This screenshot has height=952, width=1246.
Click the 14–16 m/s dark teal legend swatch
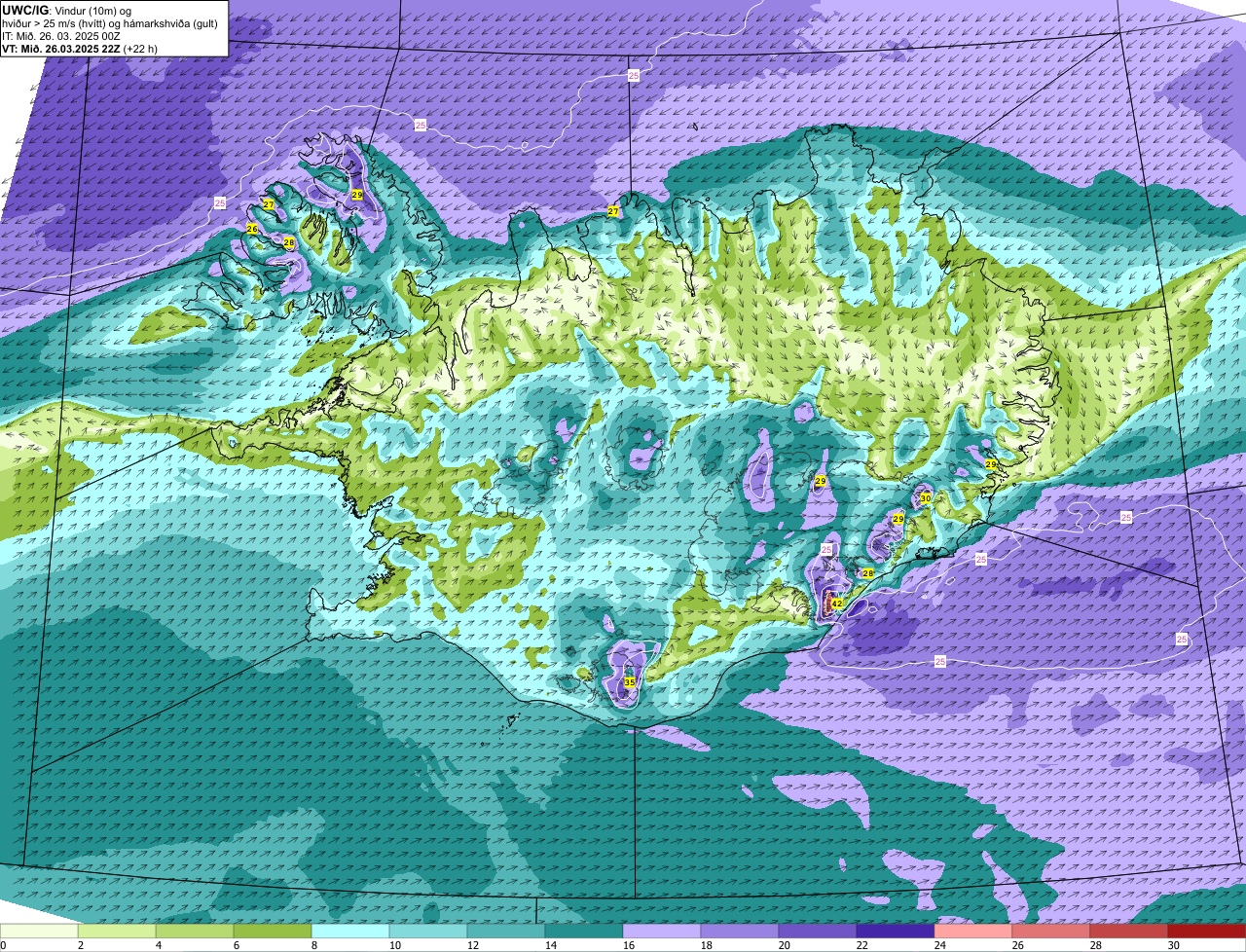[584, 931]
